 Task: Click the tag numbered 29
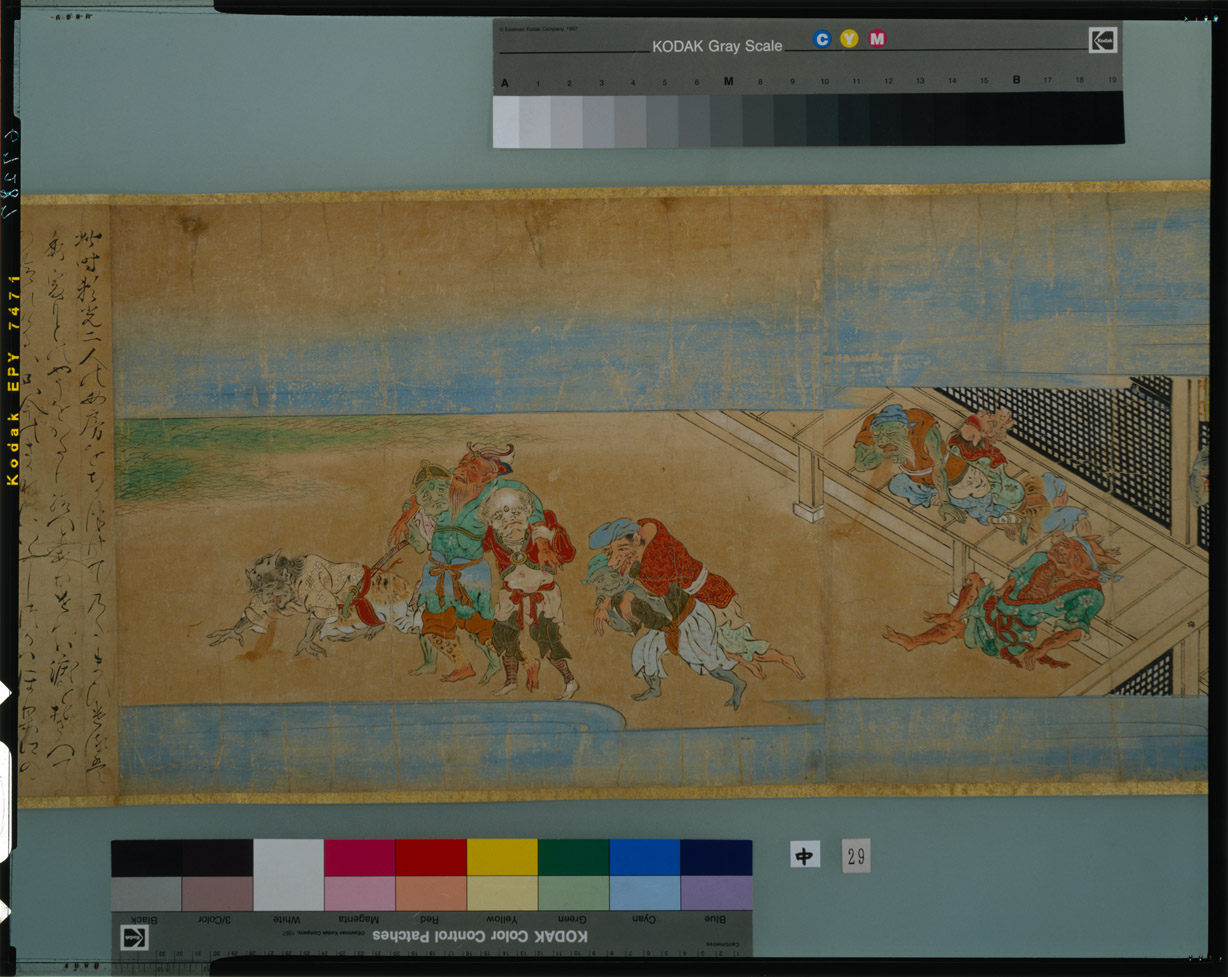click(856, 855)
